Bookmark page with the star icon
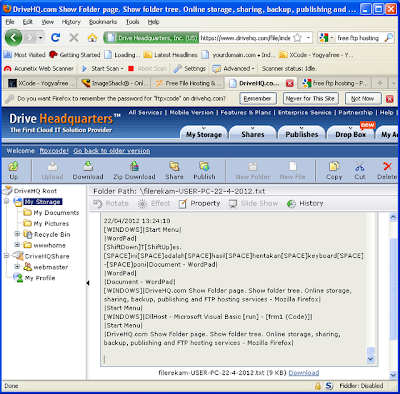Screen dimensions: 400x394 (297, 38)
